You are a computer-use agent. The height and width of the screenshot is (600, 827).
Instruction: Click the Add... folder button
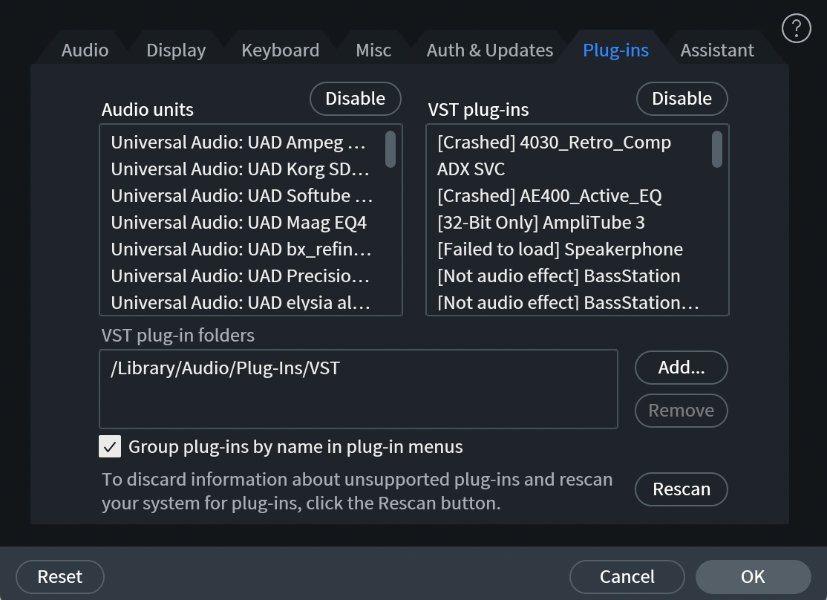pyautogui.click(x=681, y=367)
